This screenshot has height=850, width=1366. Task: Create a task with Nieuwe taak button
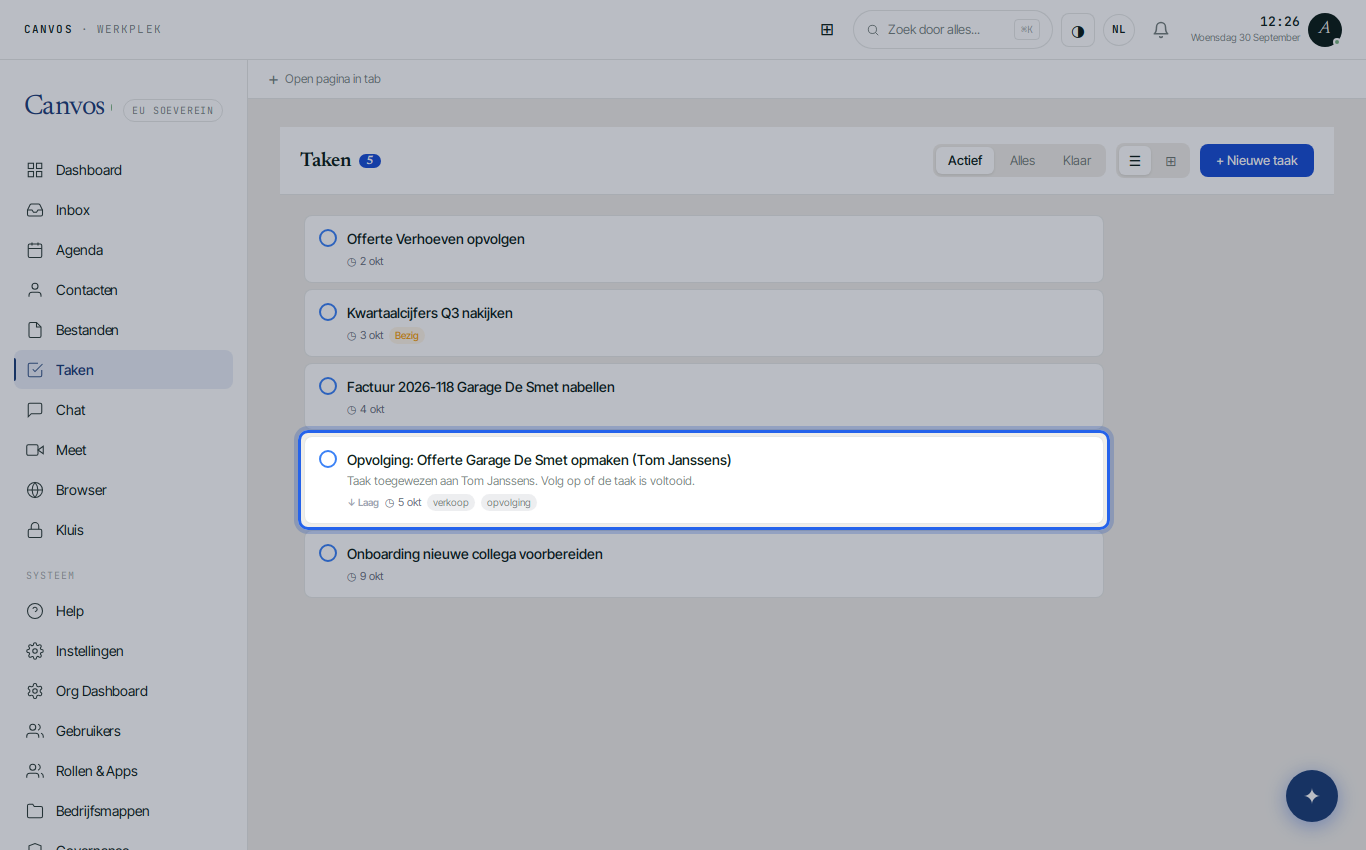1257,161
